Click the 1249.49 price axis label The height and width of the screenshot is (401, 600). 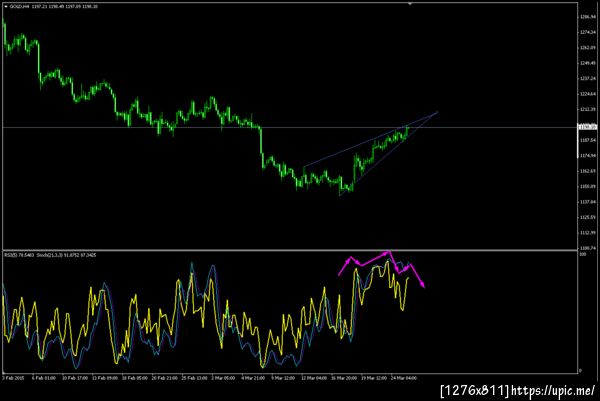(x=588, y=63)
